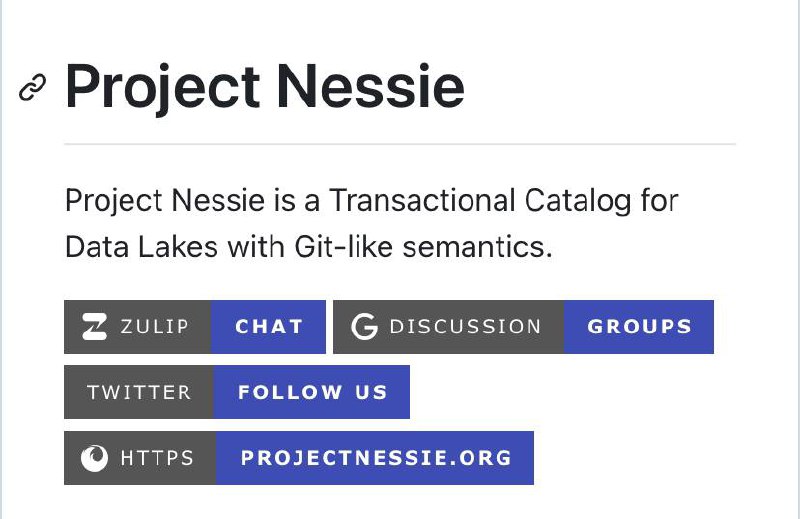Click the Git-like semantics text line

click(309, 247)
